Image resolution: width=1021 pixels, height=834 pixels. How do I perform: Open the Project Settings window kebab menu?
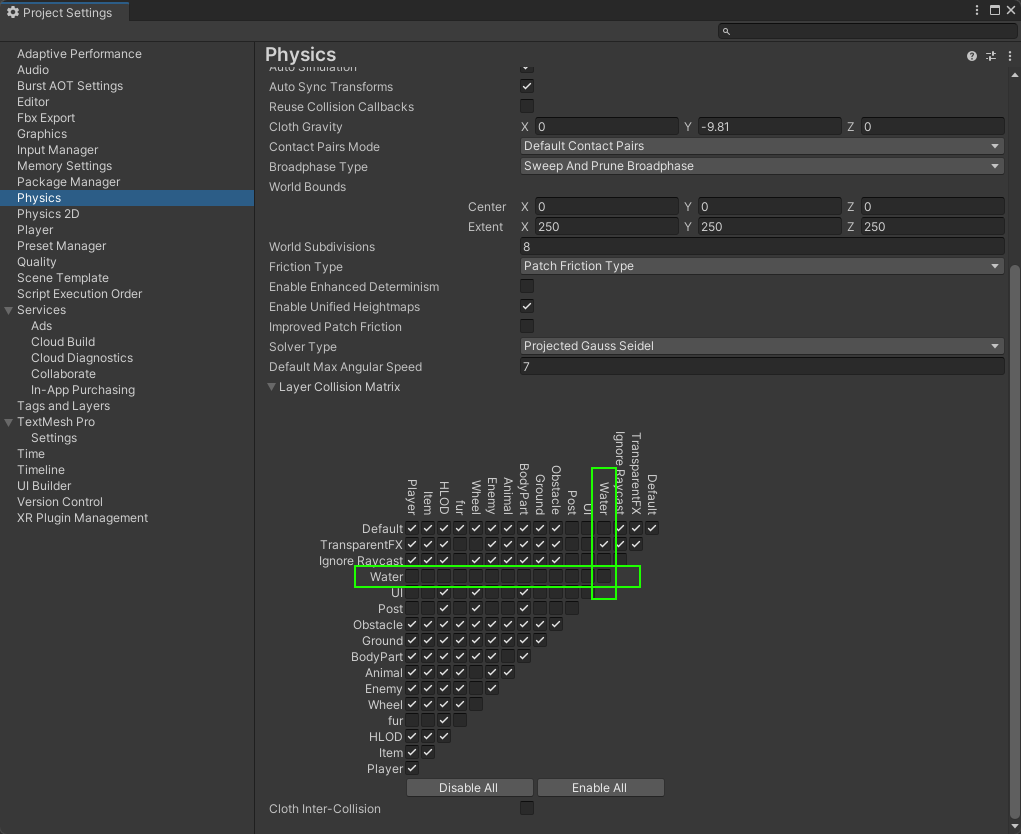pyautogui.click(x=977, y=10)
